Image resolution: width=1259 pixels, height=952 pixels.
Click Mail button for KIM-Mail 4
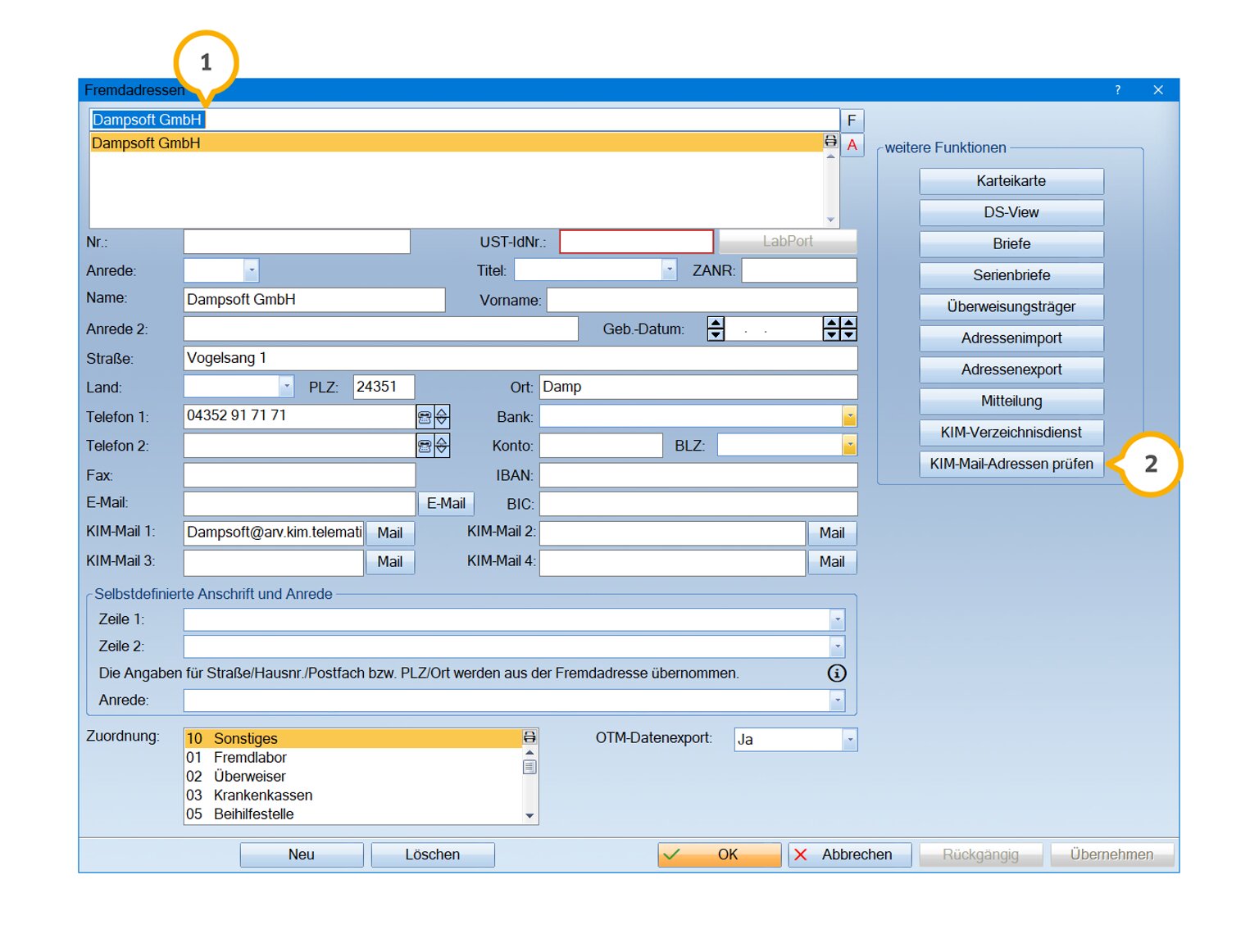pos(832,562)
